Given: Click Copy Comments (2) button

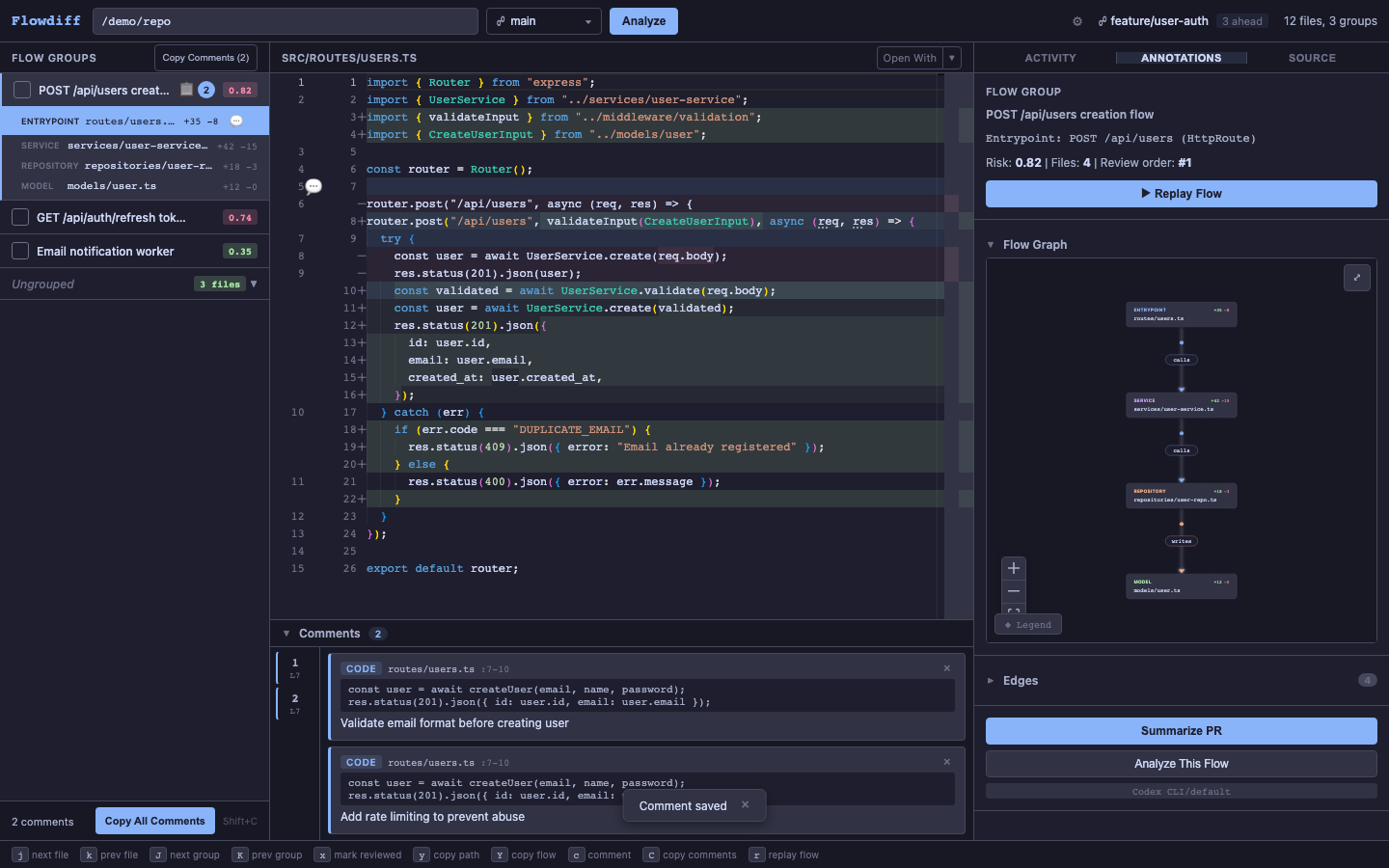Looking at the screenshot, I should [x=205, y=58].
